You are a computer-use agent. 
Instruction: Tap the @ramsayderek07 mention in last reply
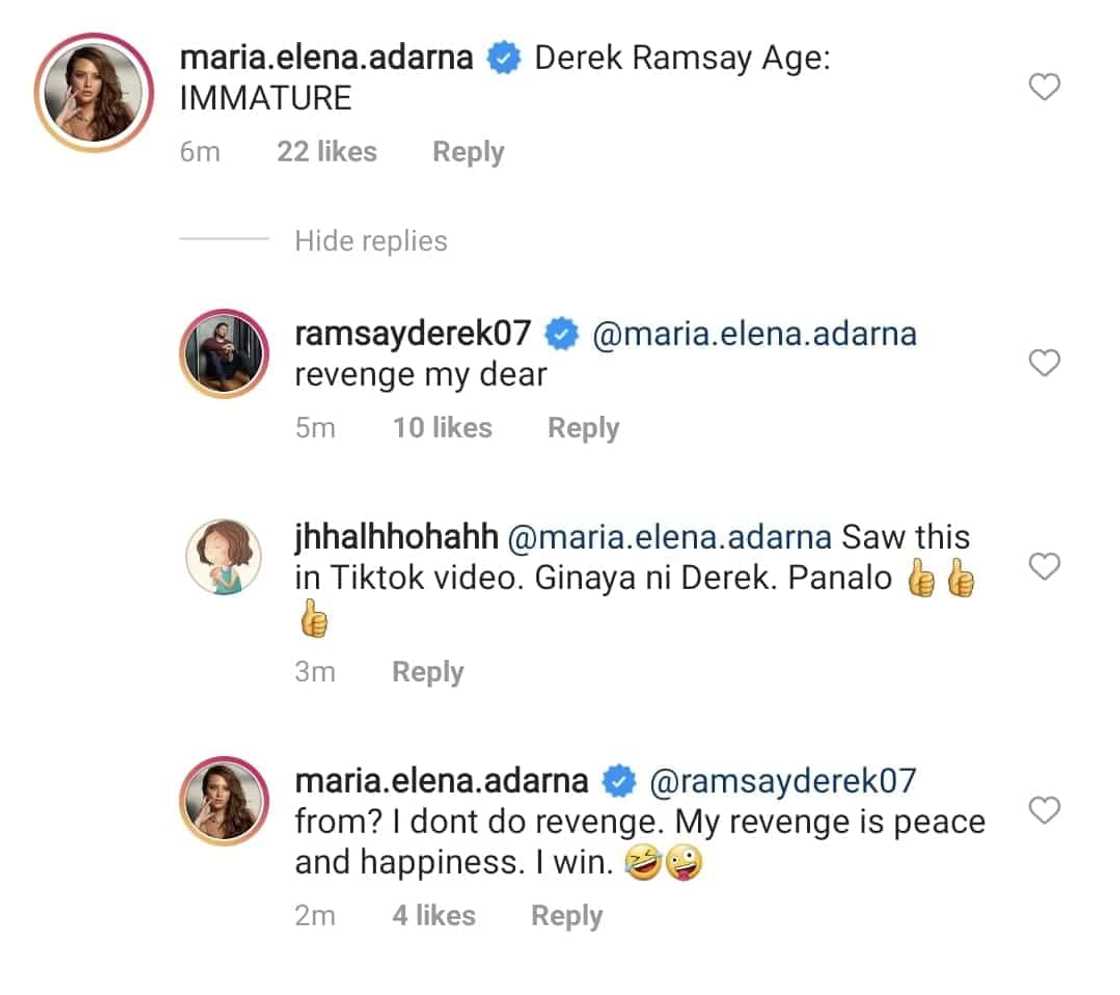782,781
